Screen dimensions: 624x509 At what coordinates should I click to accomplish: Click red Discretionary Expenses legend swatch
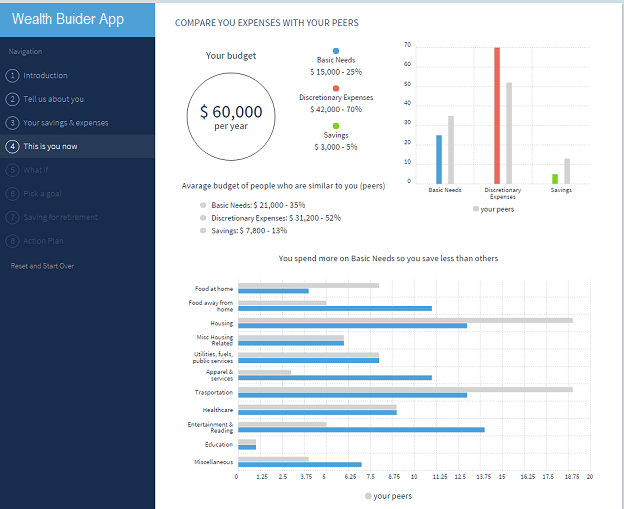pyautogui.click(x=336, y=88)
